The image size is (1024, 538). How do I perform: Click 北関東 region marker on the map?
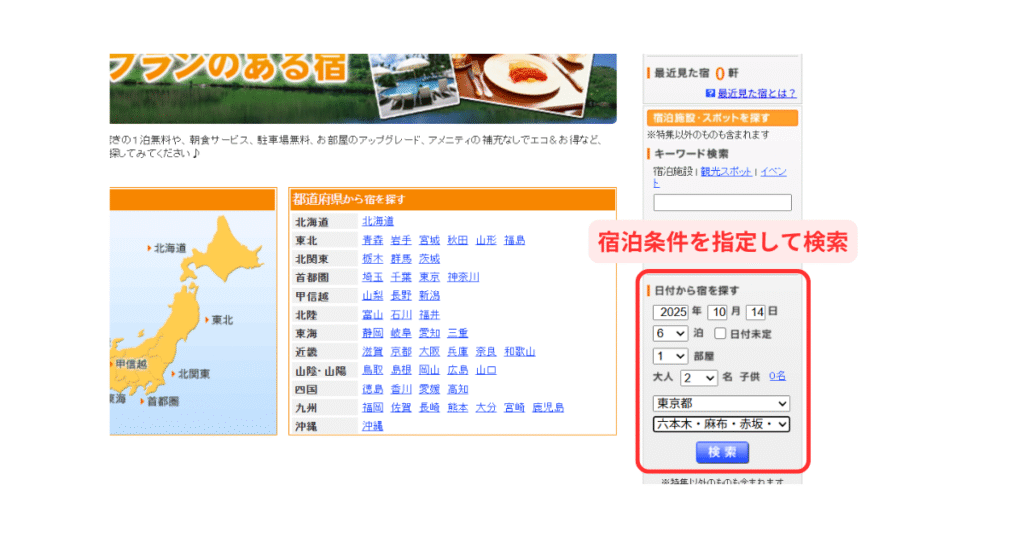pyautogui.click(x=192, y=374)
